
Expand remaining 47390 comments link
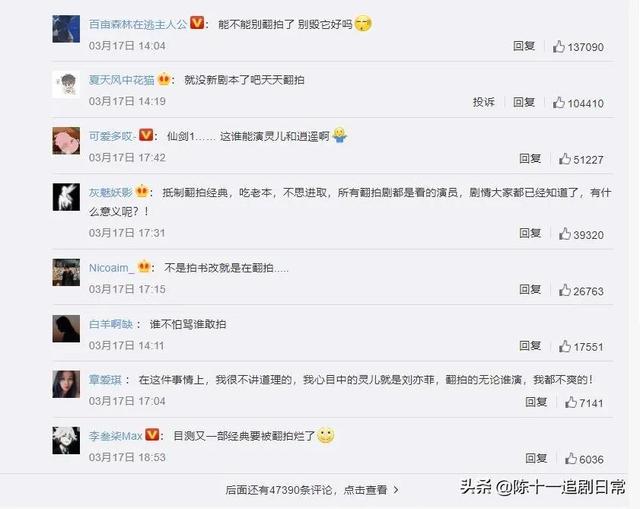click(312, 489)
